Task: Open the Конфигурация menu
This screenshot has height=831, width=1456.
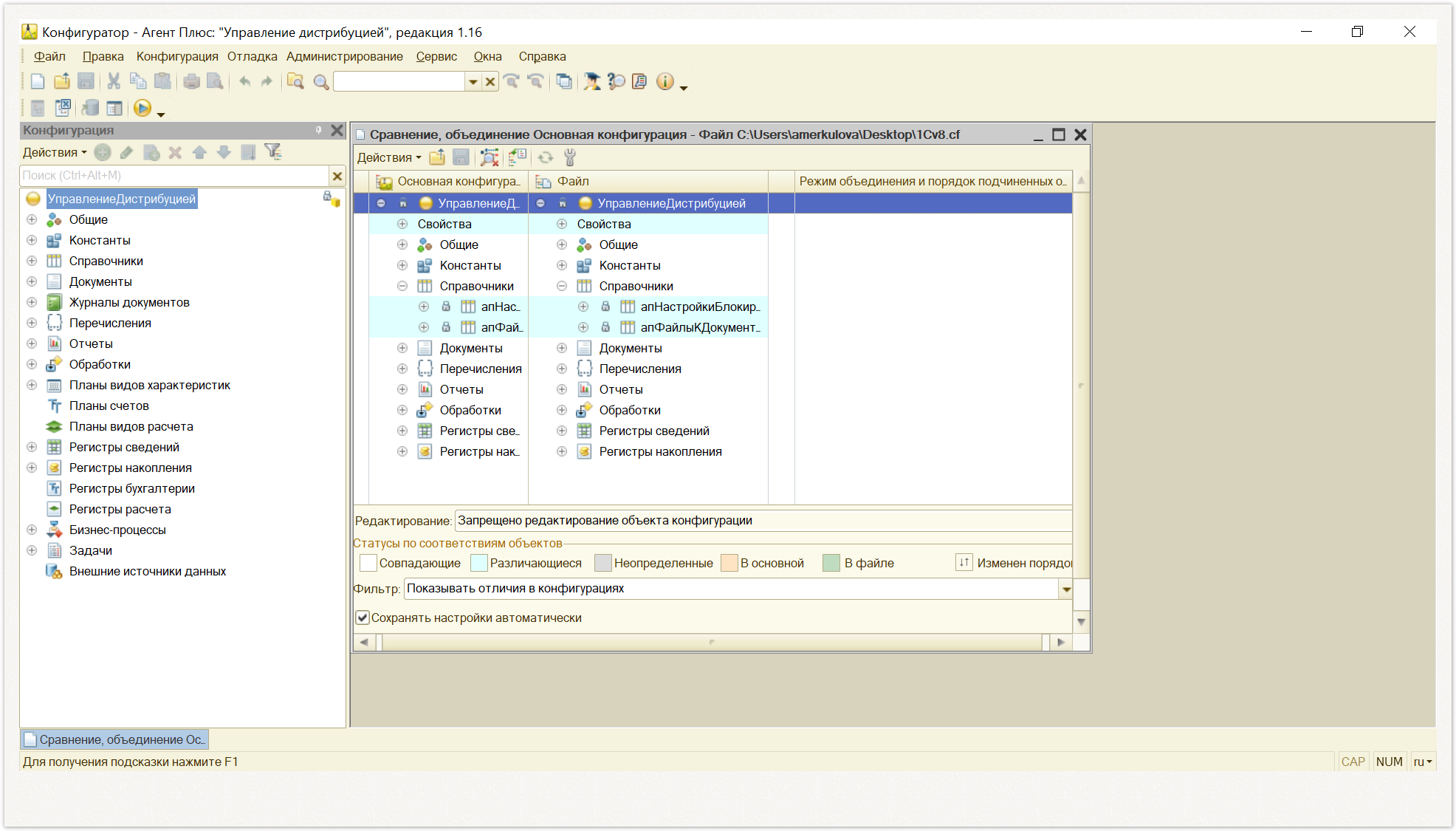Action: pyautogui.click(x=177, y=56)
